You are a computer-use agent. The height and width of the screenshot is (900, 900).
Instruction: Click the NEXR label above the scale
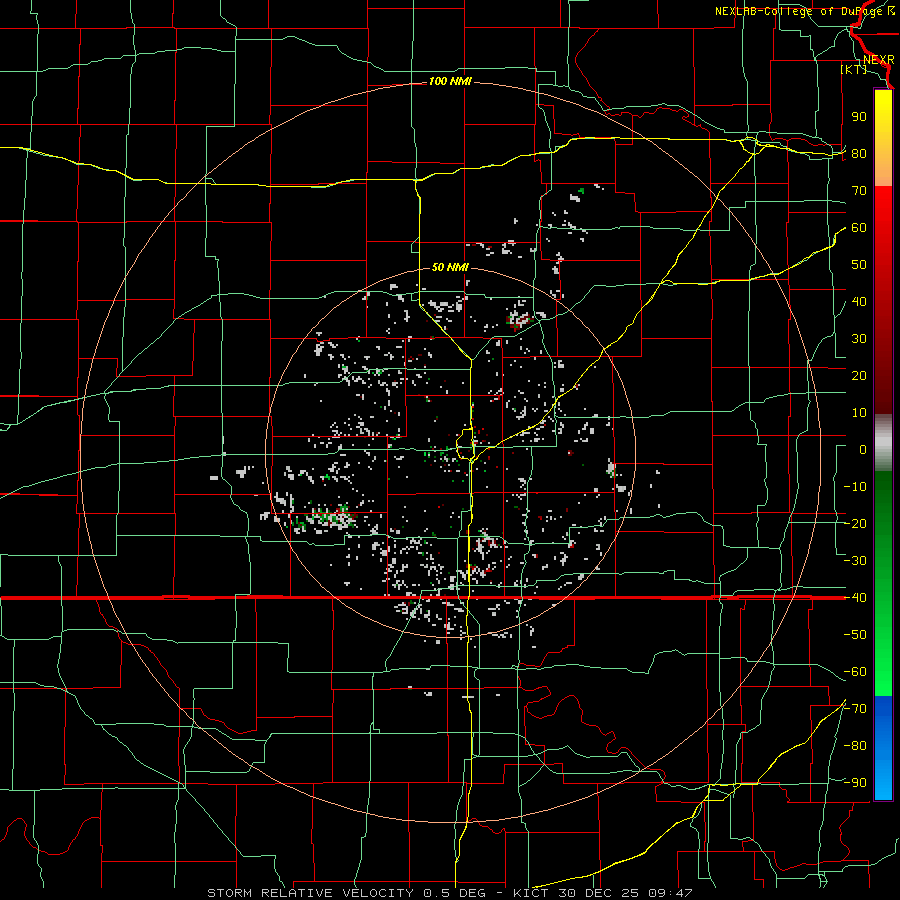tap(878, 60)
